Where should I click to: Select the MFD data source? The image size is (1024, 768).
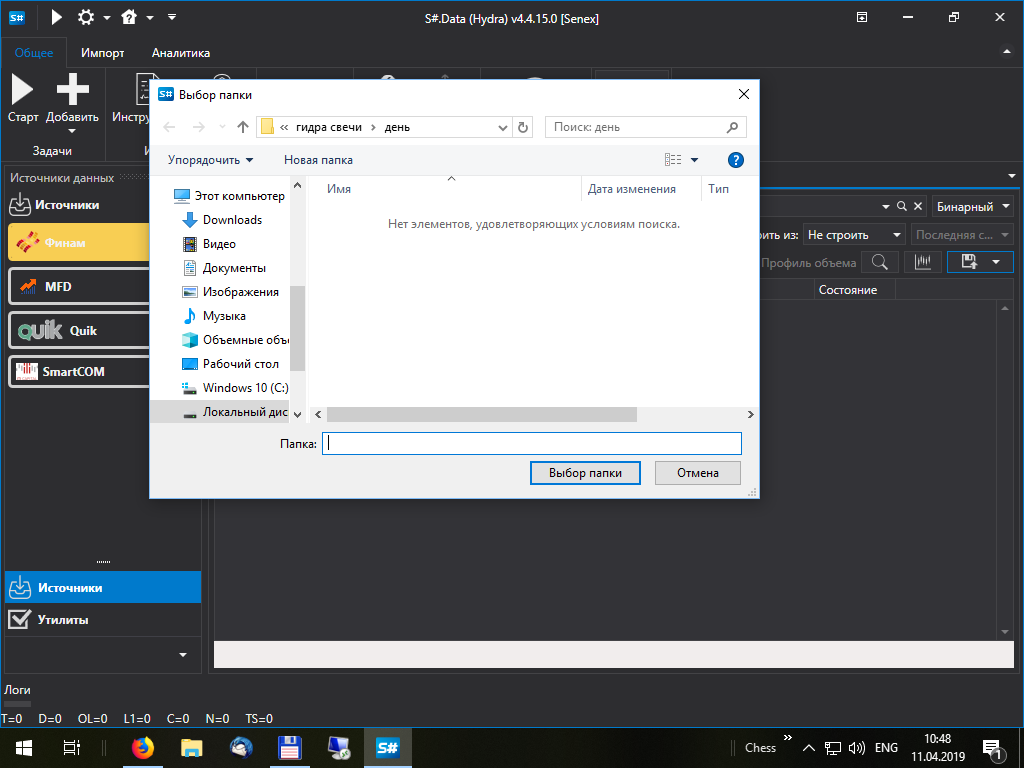click(x=79, y=286)
